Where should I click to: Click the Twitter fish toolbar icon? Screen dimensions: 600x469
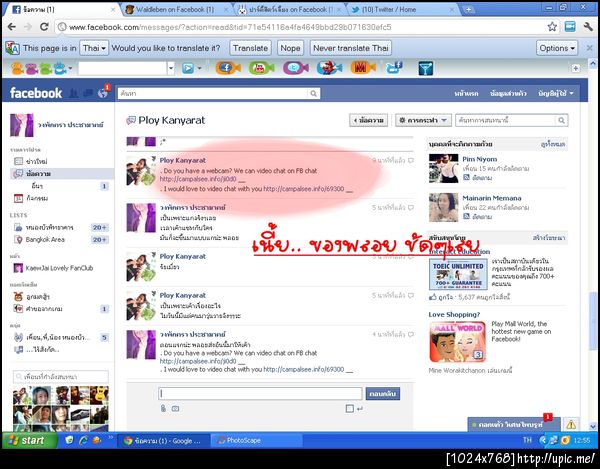click(x=295, y=68)
